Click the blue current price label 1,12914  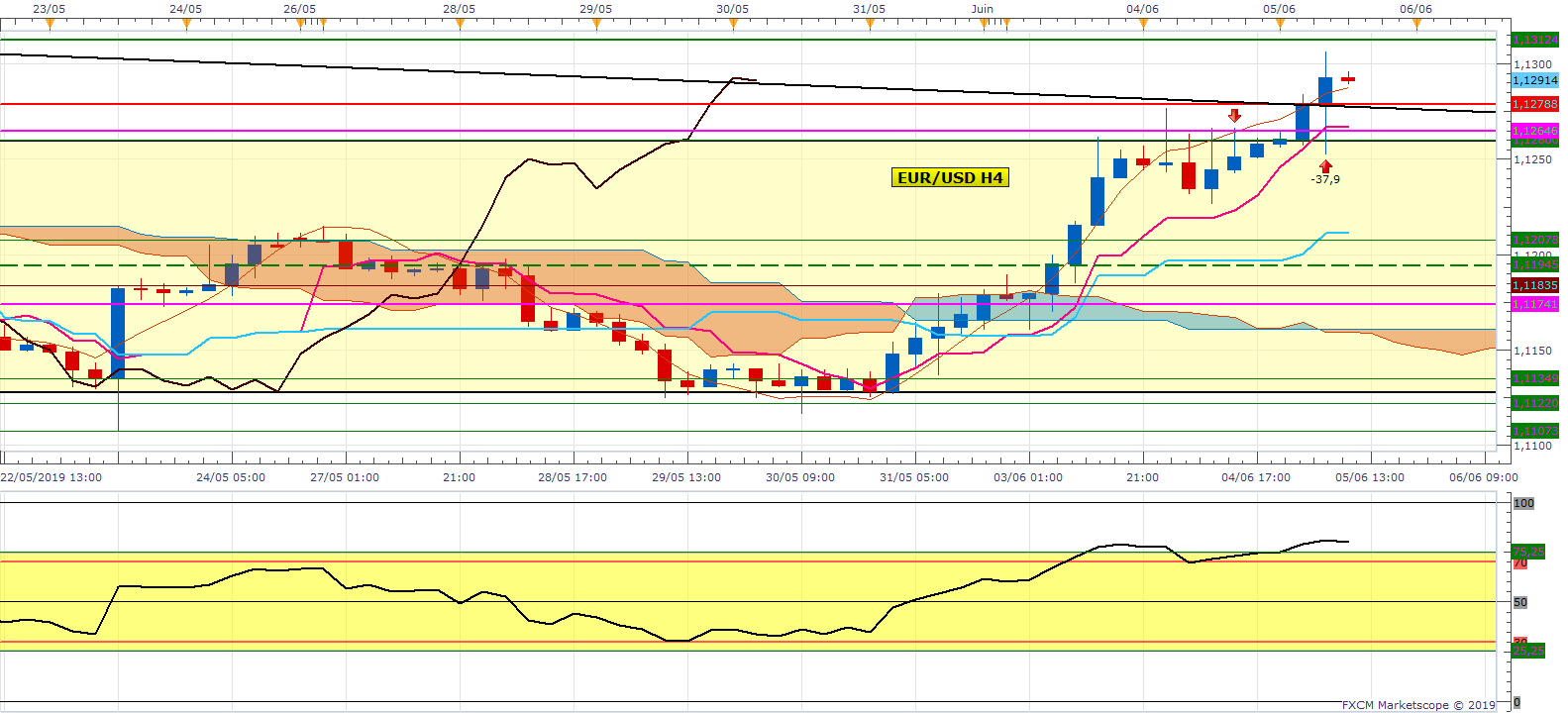pyautogui.click(x=1535, y=80)
